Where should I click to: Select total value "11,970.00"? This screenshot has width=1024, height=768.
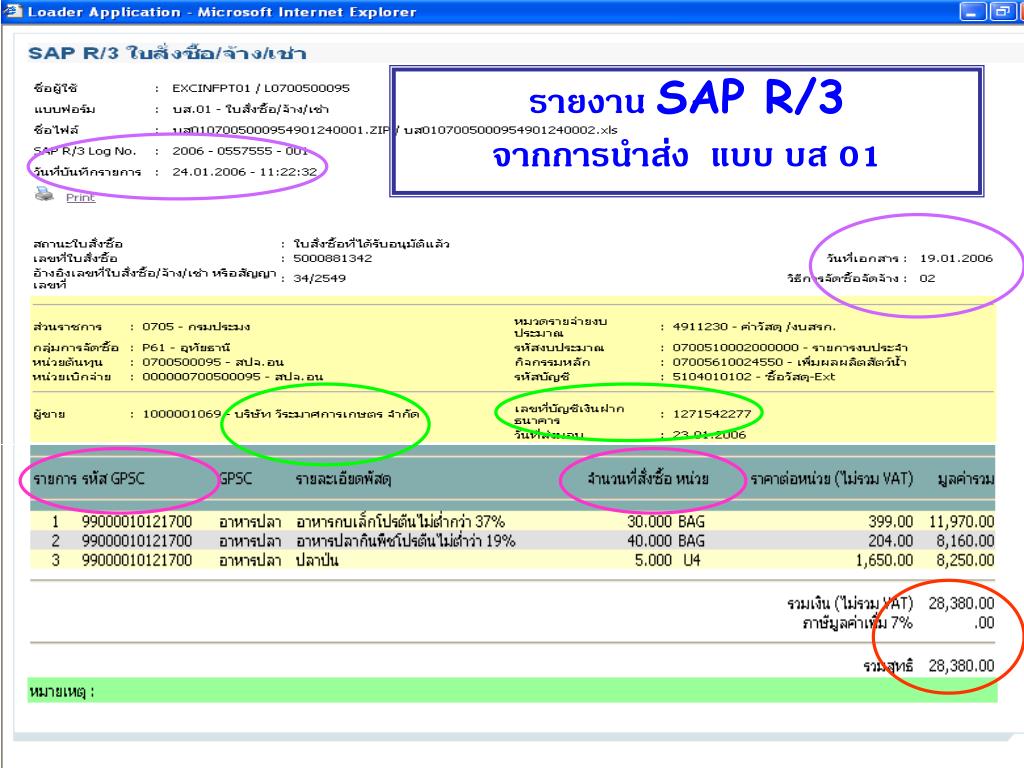point(961,522)
